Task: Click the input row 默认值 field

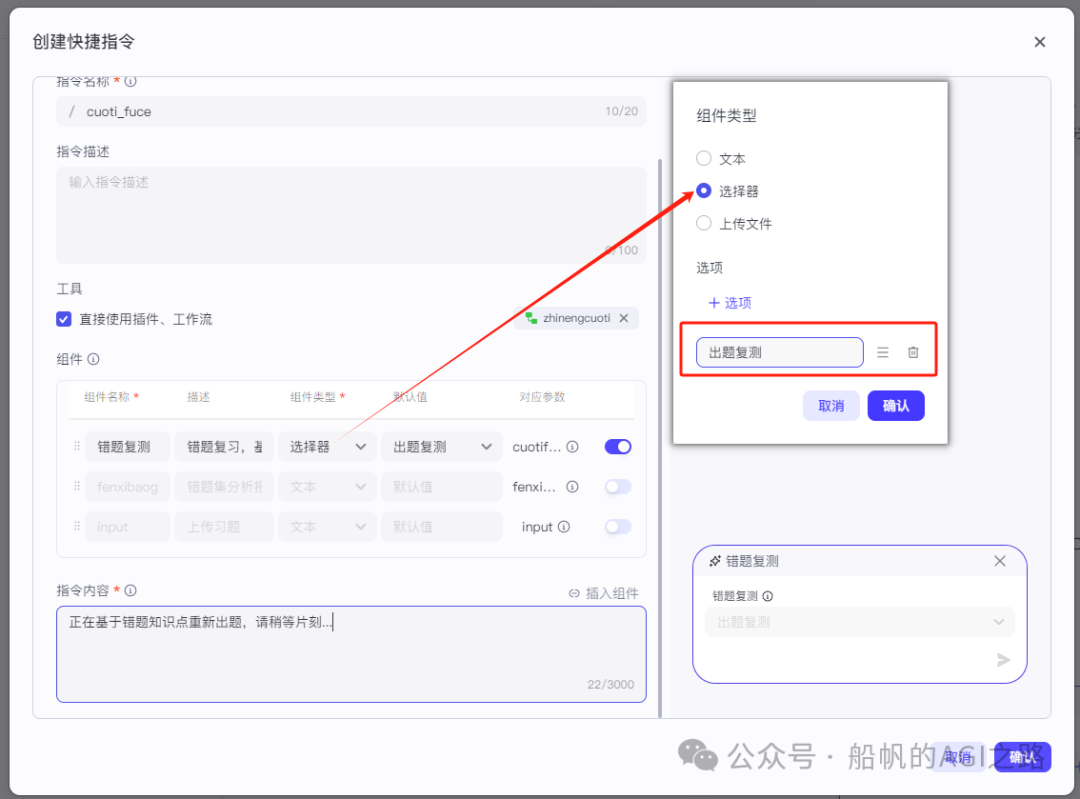Action: click(x=442, y=526)
